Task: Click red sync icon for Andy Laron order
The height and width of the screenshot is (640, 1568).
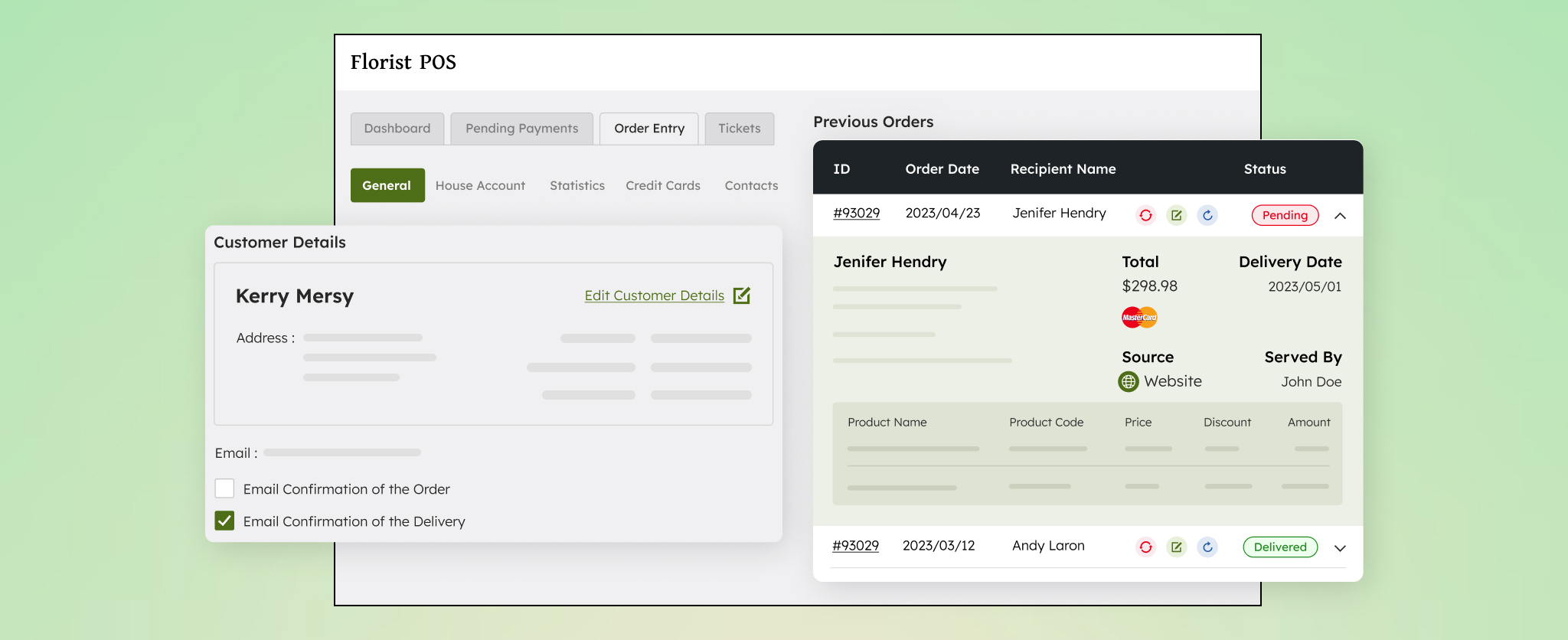Action: (1145, 547)
